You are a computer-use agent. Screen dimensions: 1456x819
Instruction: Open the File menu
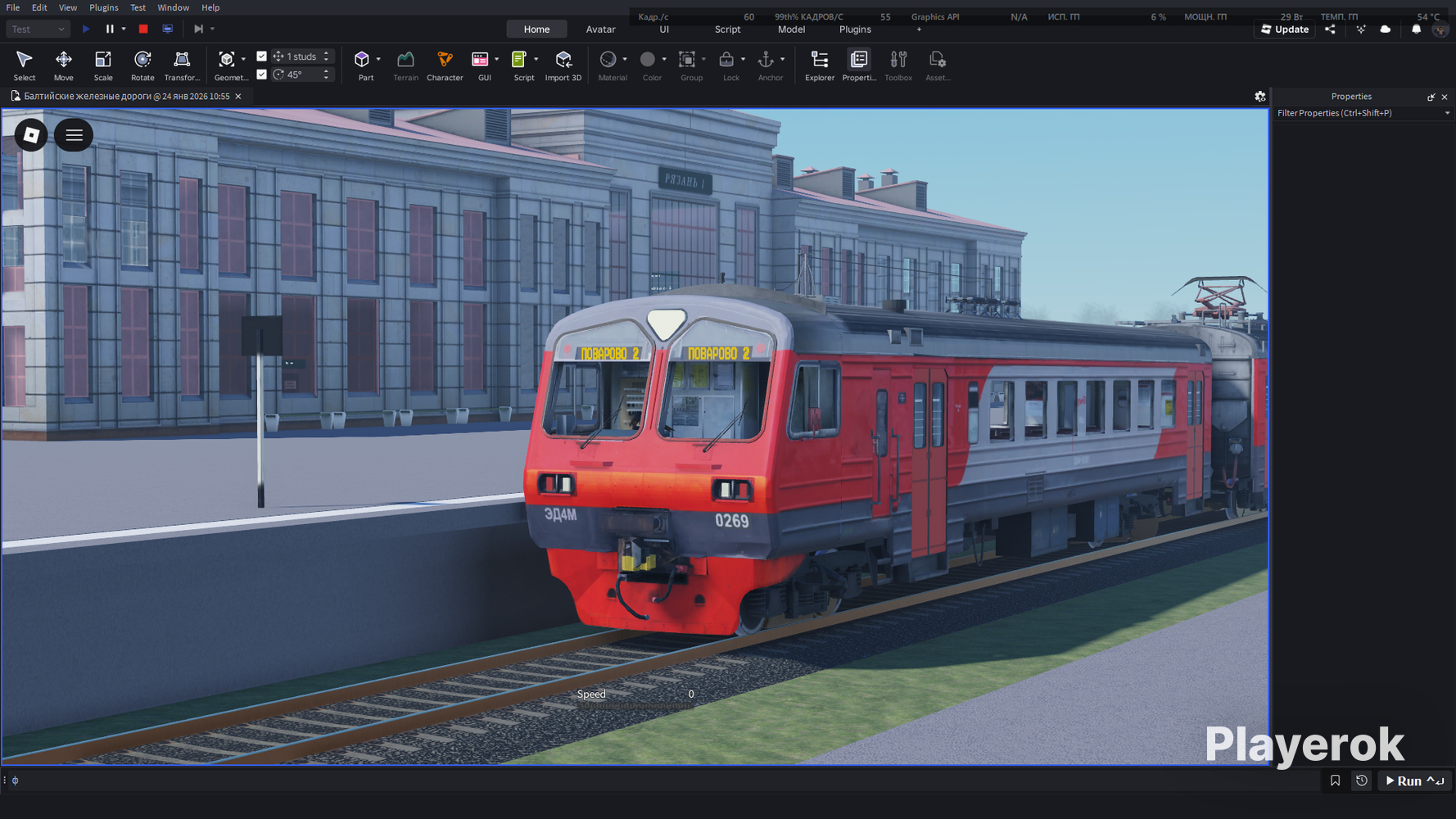13,7
